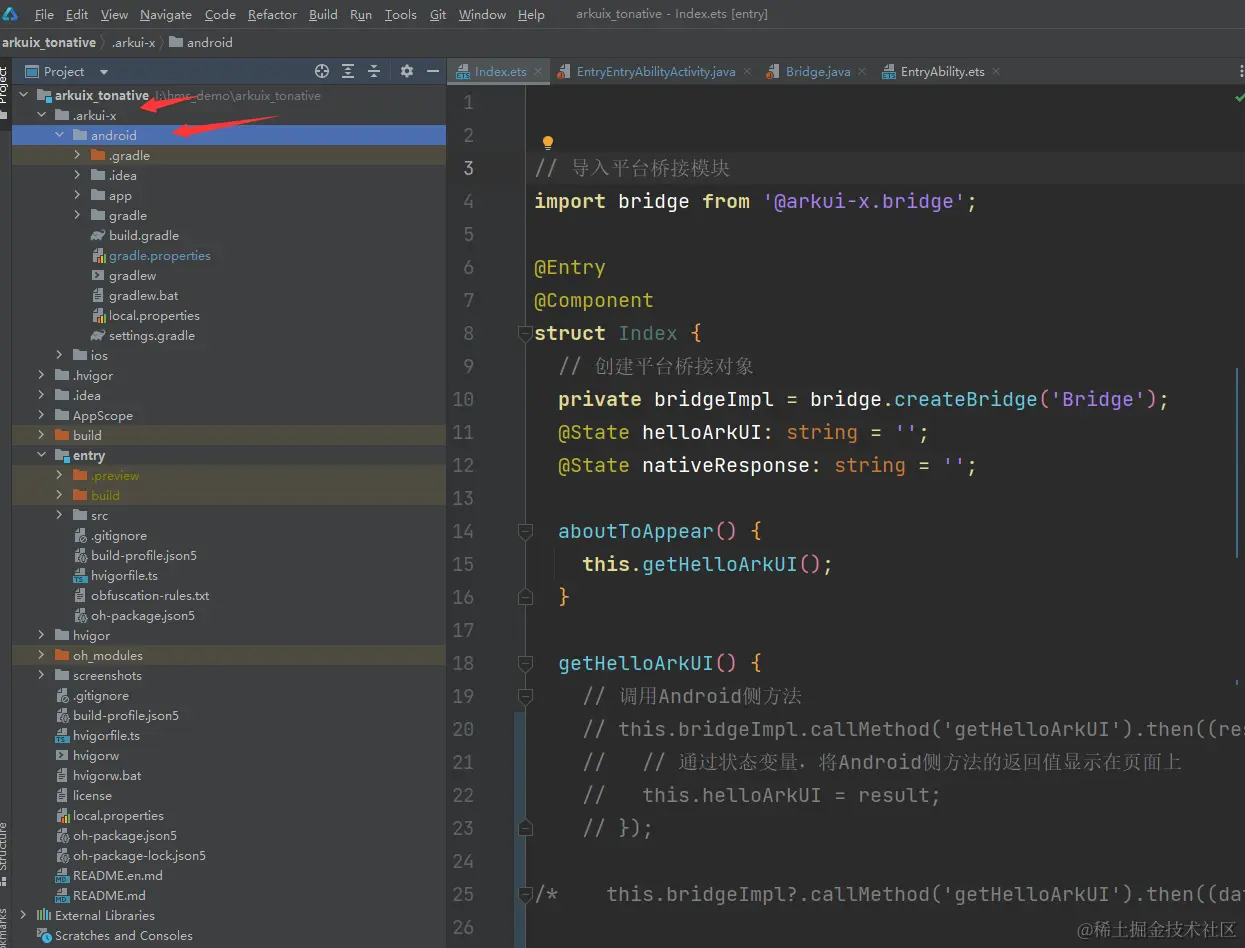The width and height of the screenshot is (1245, 948).
Task: Expand the ios folder
Action: [59, 356]
